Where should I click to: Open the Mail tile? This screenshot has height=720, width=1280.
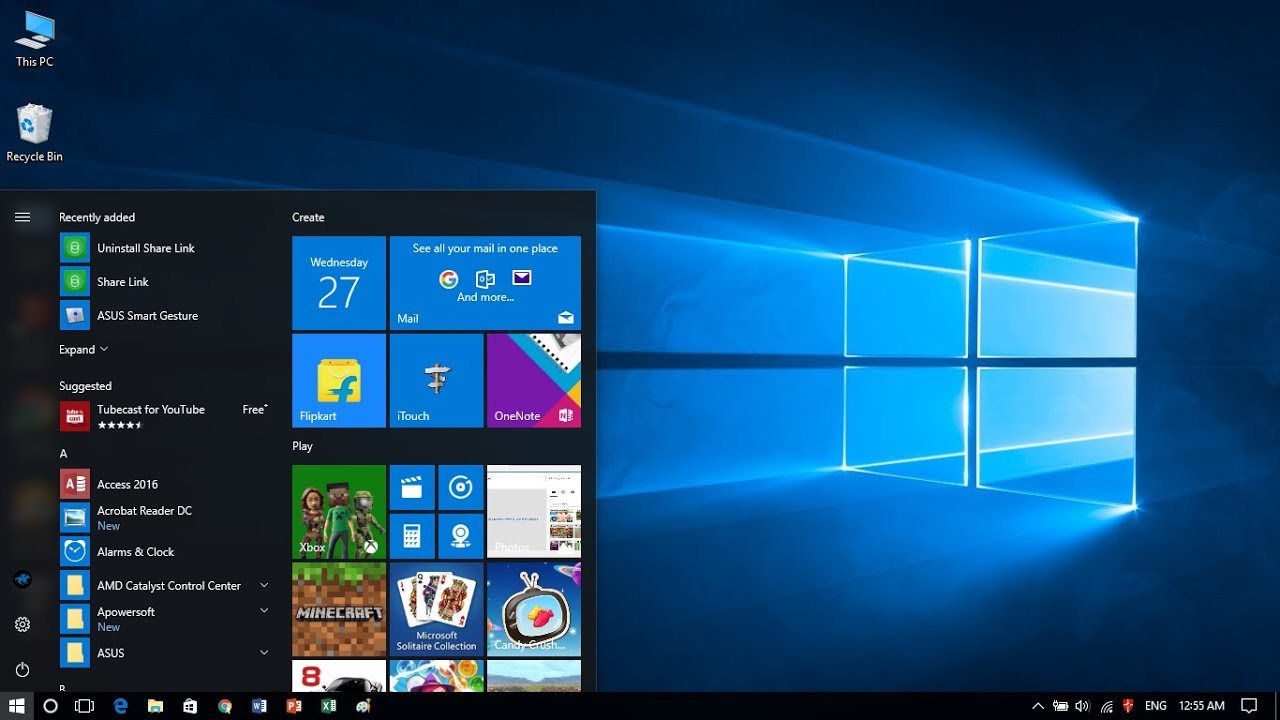485,283
